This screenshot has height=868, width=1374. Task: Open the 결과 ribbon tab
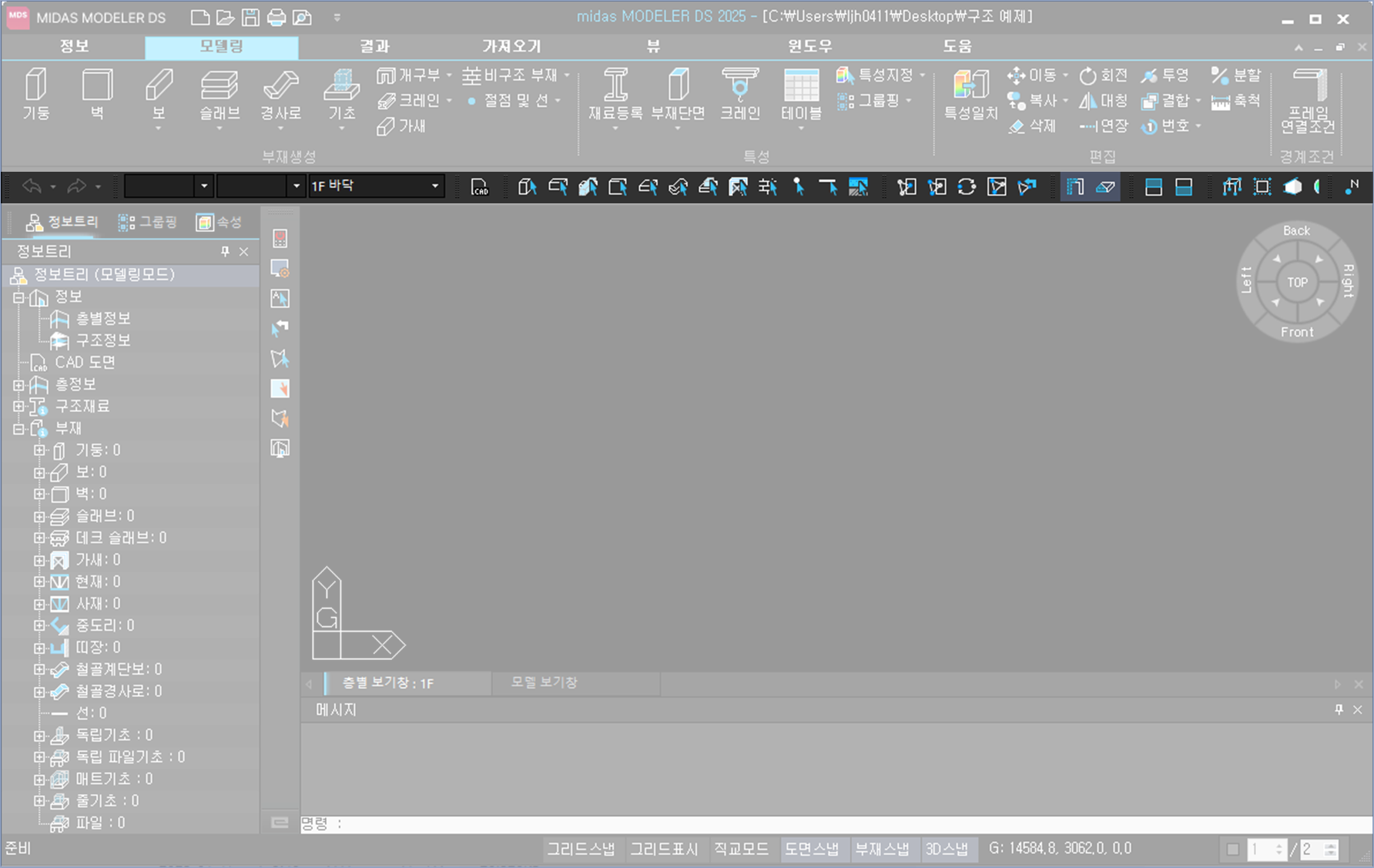[x=375, y=46]
